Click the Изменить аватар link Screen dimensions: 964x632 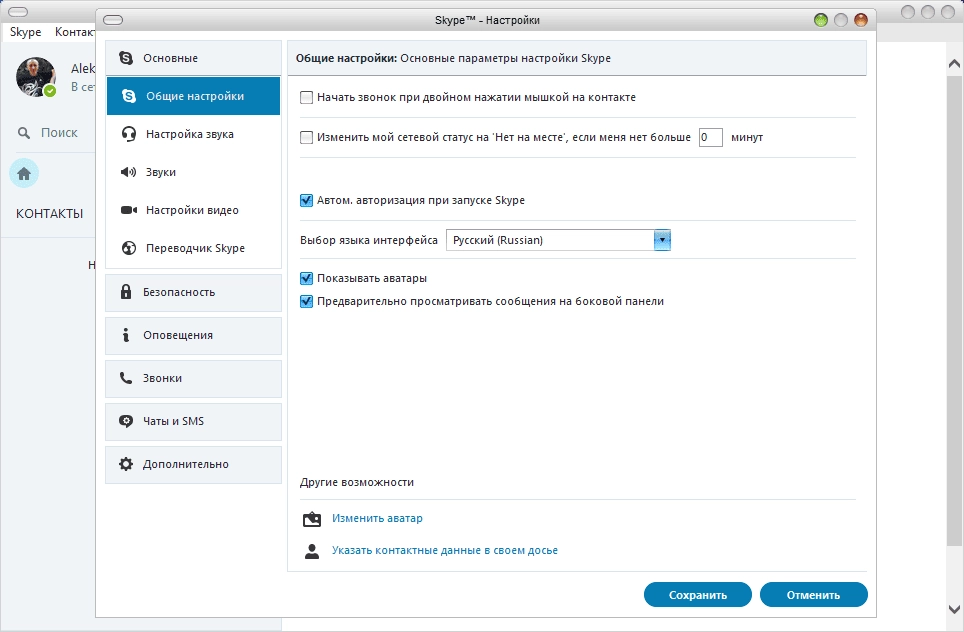(377, 518)
